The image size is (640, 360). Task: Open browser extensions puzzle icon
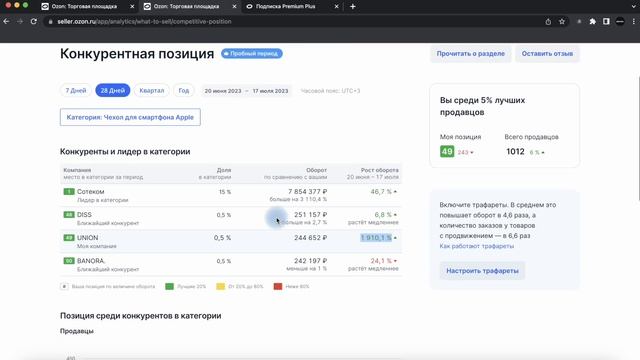click(593, 22)
